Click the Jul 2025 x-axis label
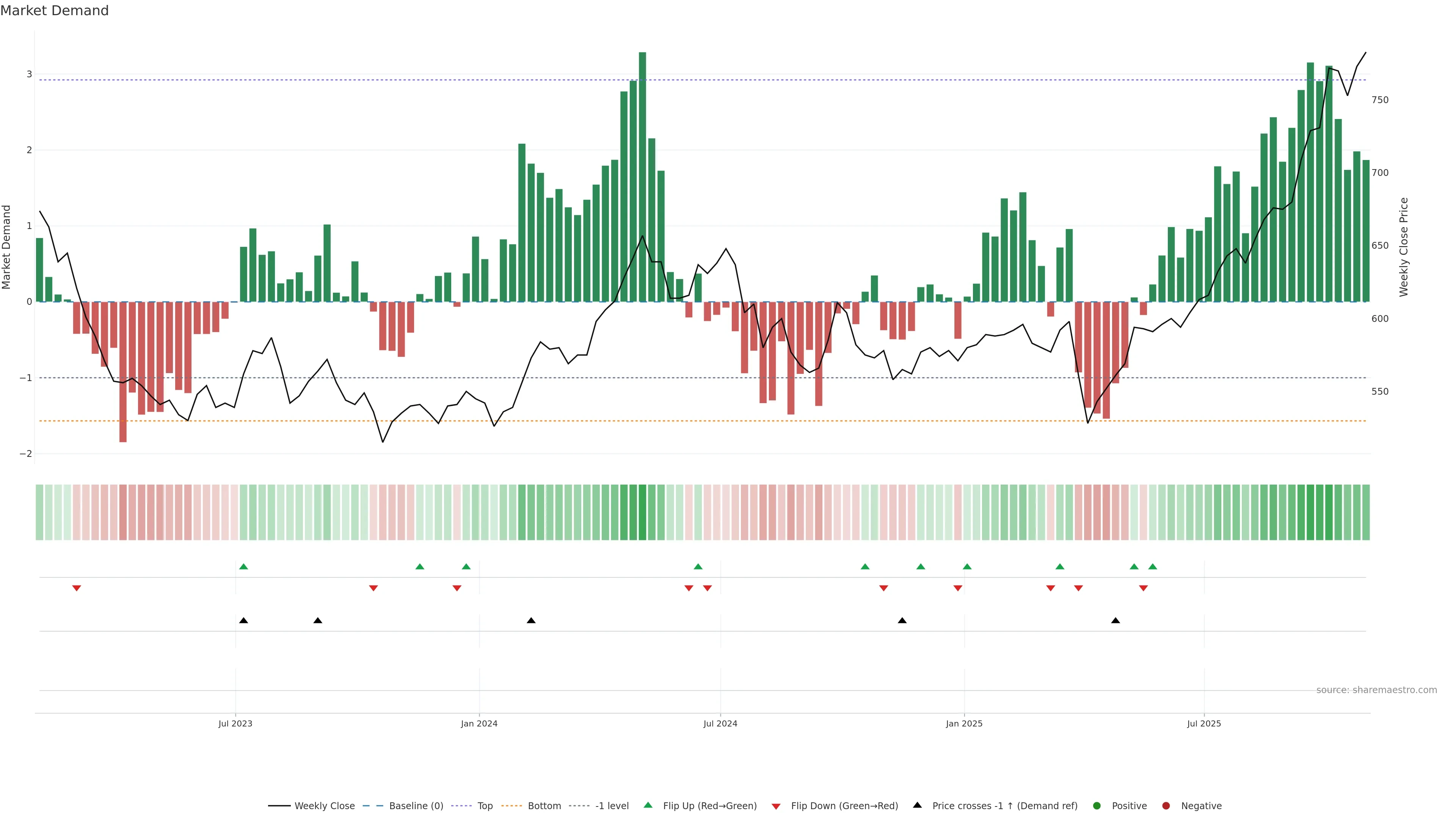This screenshot has height=819, width=1456. pyautogui.click(x=1204, y=723)
